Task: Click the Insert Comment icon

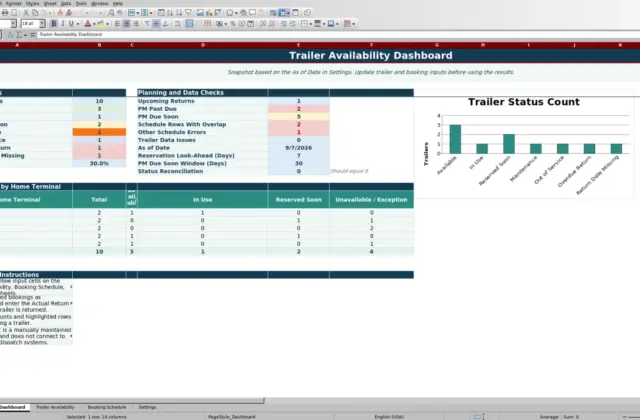Action: coord(252,13)
